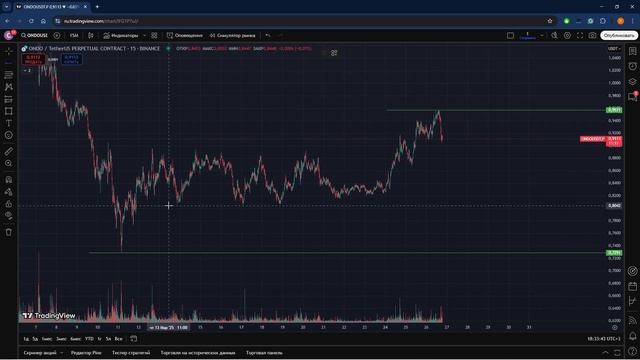Toggle fullscreen mode icon
The image size is (640, 360).
point(580,36)
